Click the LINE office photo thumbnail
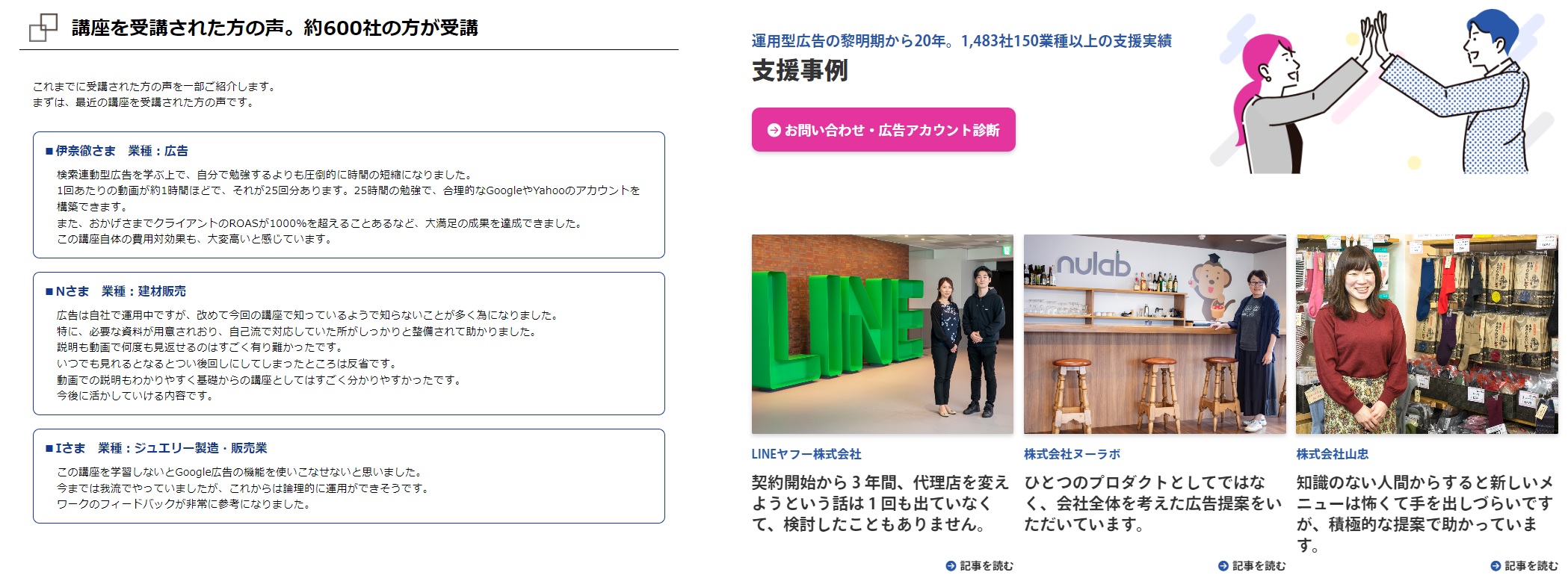Viewport: 1568px width, 587px height. point(883,334)
